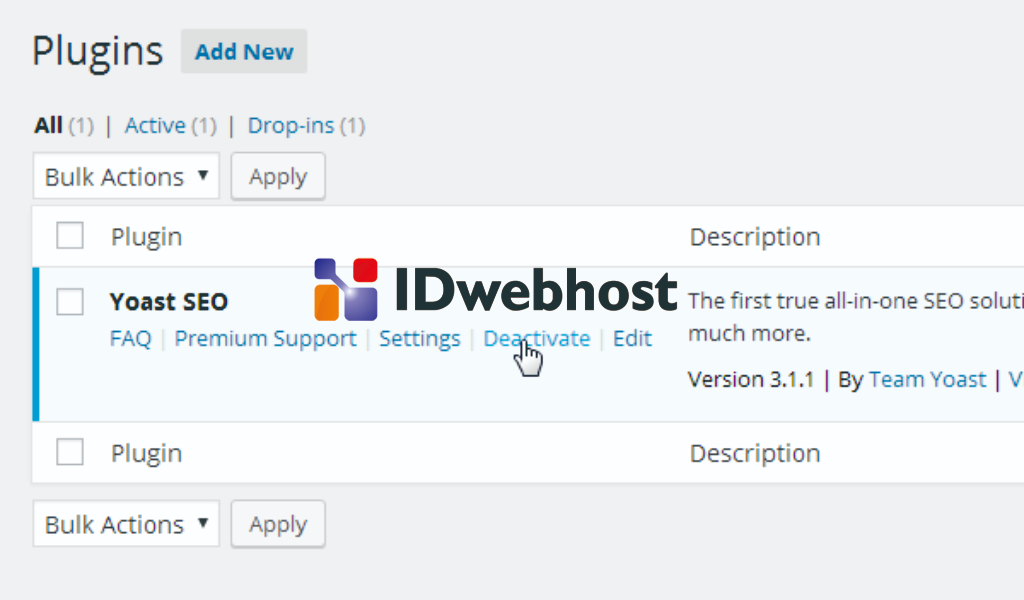Deactivate the Yoast SEO plugin
This screenshot has width=1024, height=600.
536,339
